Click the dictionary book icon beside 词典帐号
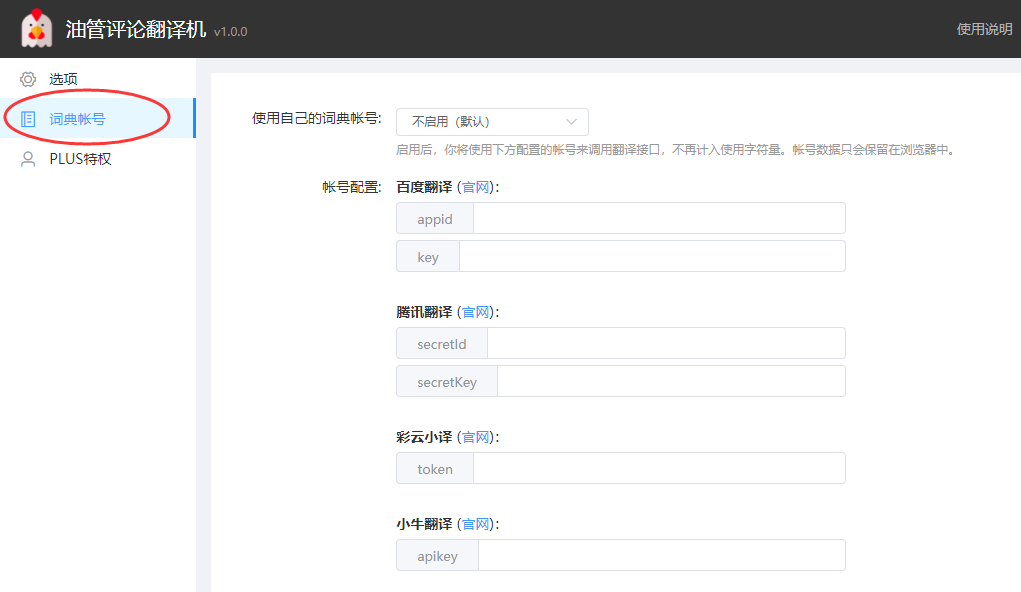Viewport: 1021px width, 592px height. click(28, 119)
